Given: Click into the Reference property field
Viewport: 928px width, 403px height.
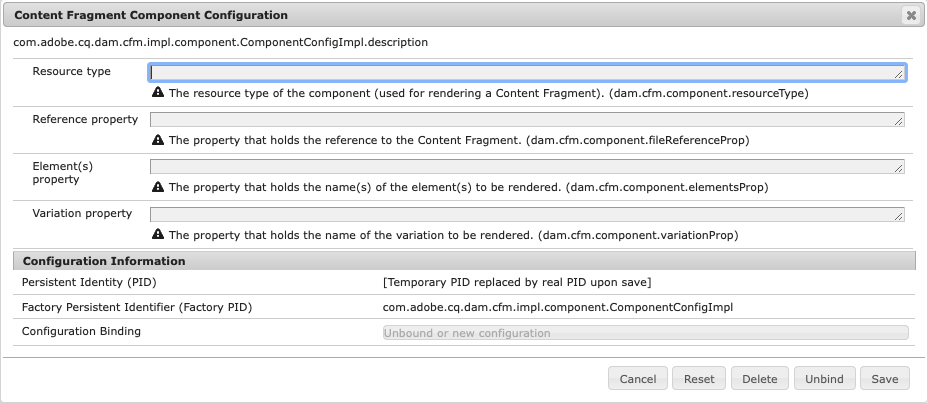Looking at the screenshot, I should [x=526, y=120].
